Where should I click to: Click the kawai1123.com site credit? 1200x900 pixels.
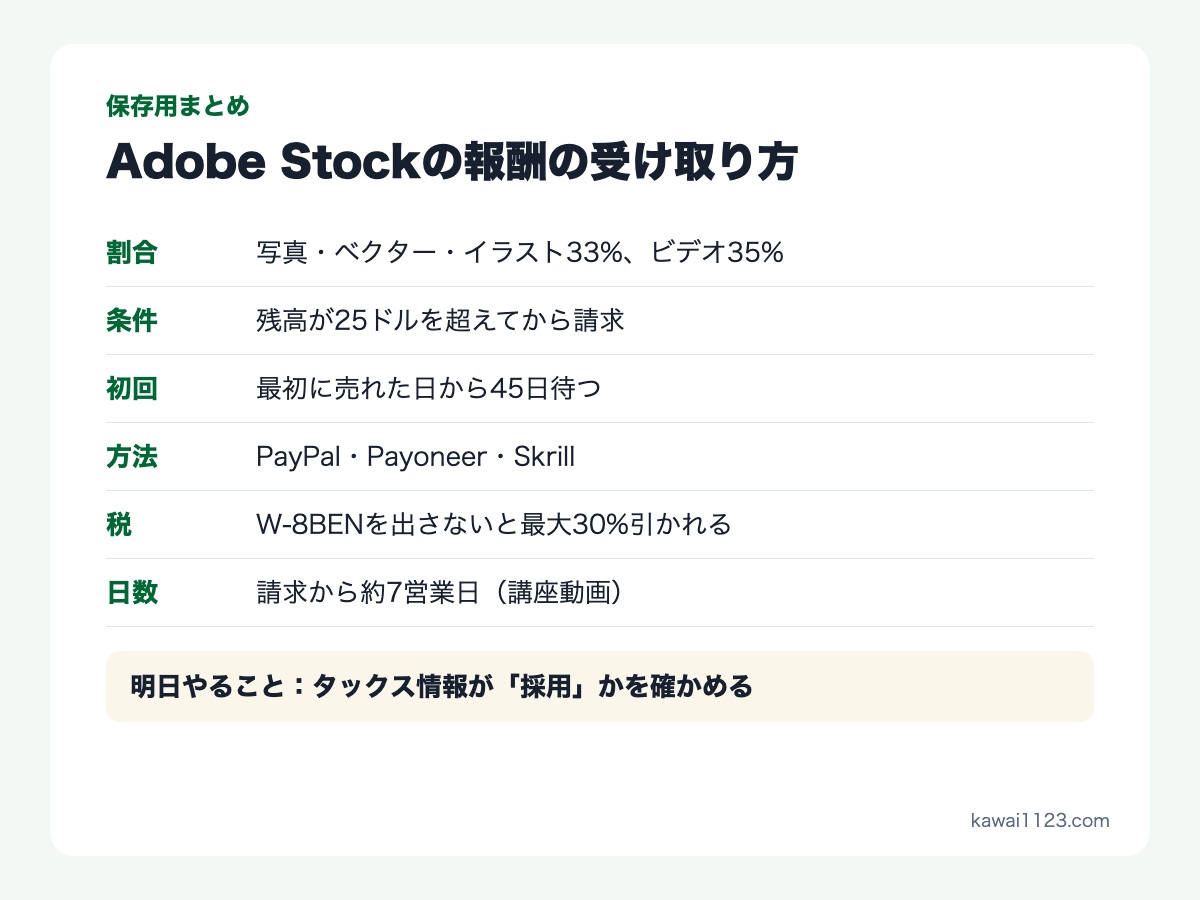coord(1040,820)
